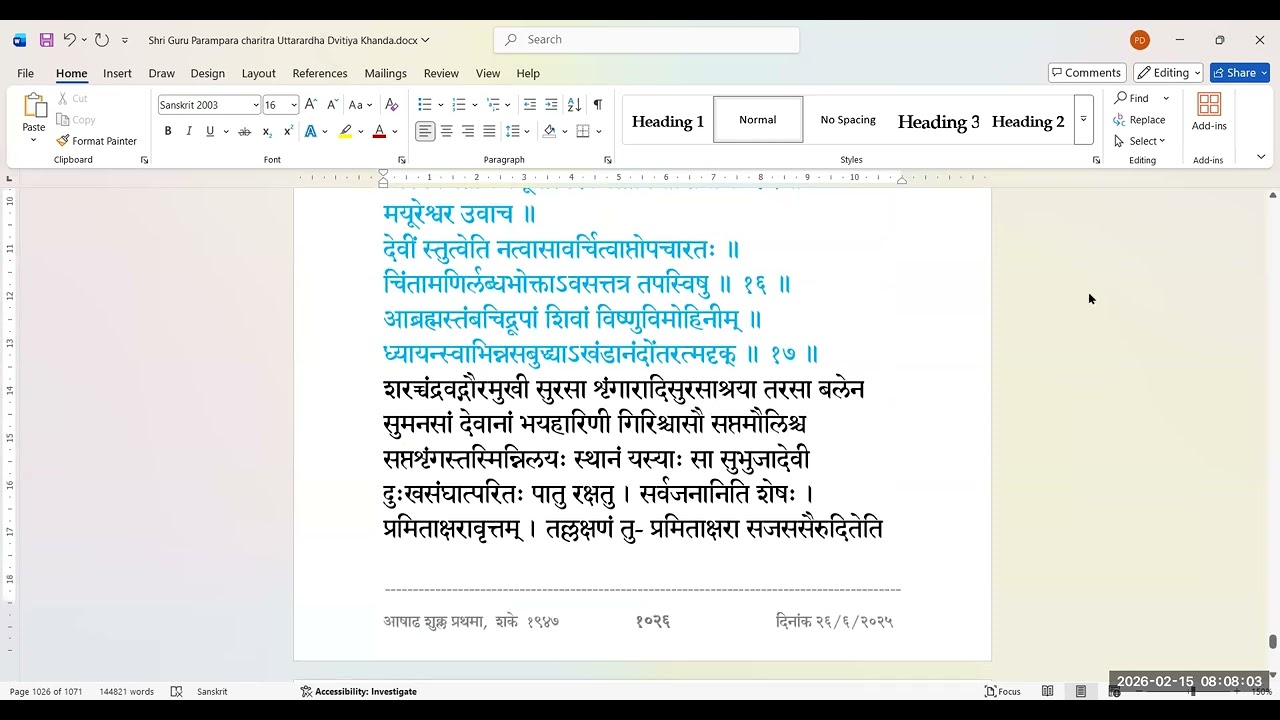The width and height of the screenshot is (1280, 720).
Task: Click the vertical scrollbar thumb
Action: pos(1273,642)
